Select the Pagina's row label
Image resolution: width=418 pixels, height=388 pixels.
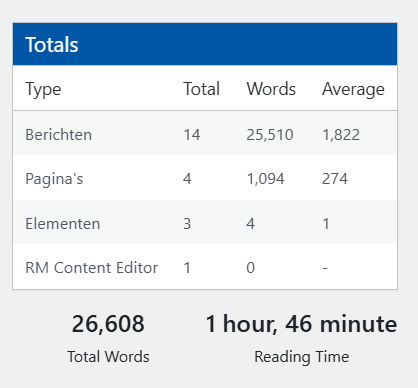pos(54,179)
